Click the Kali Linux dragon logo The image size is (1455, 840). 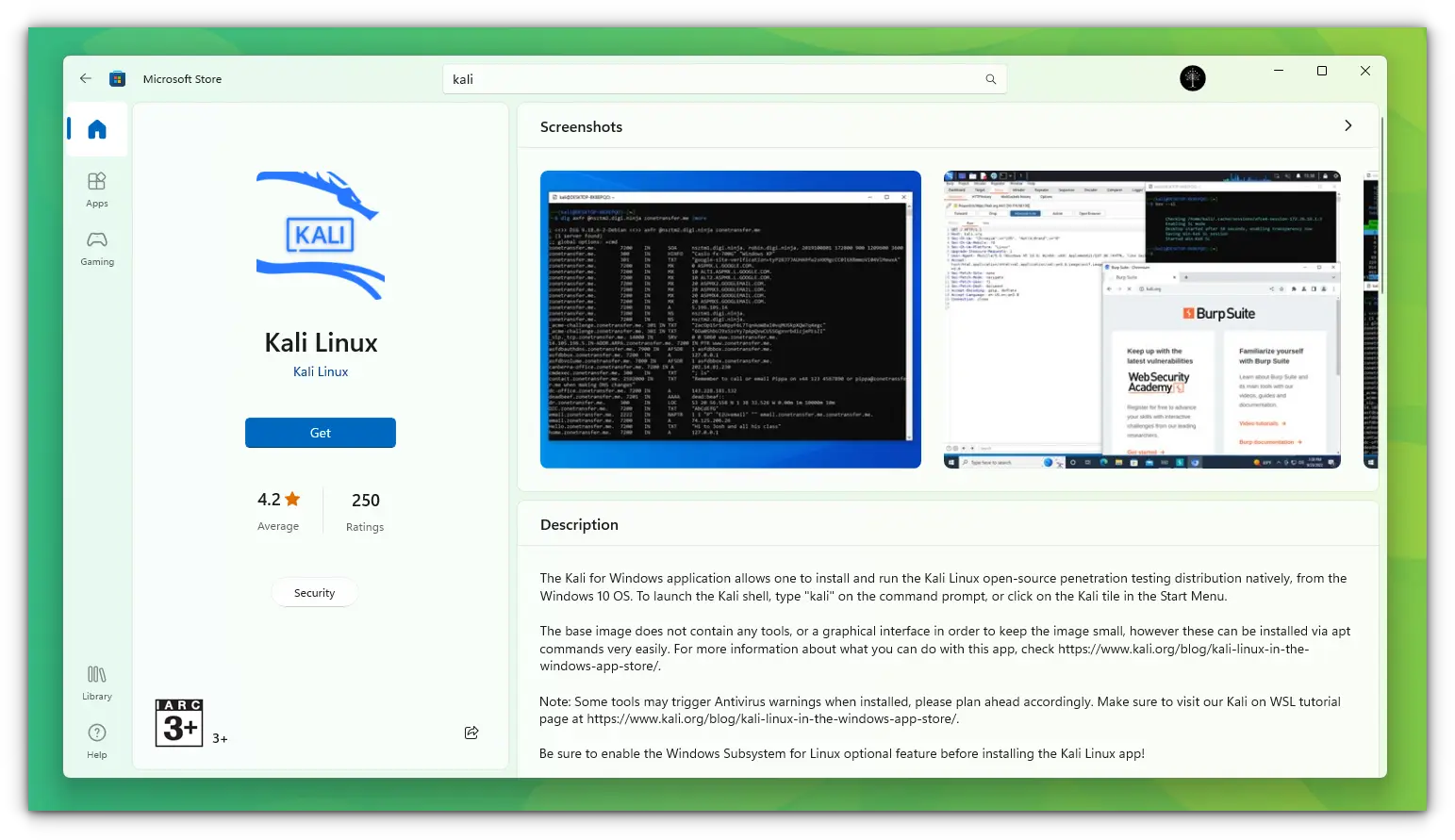[x=321, y=236]
